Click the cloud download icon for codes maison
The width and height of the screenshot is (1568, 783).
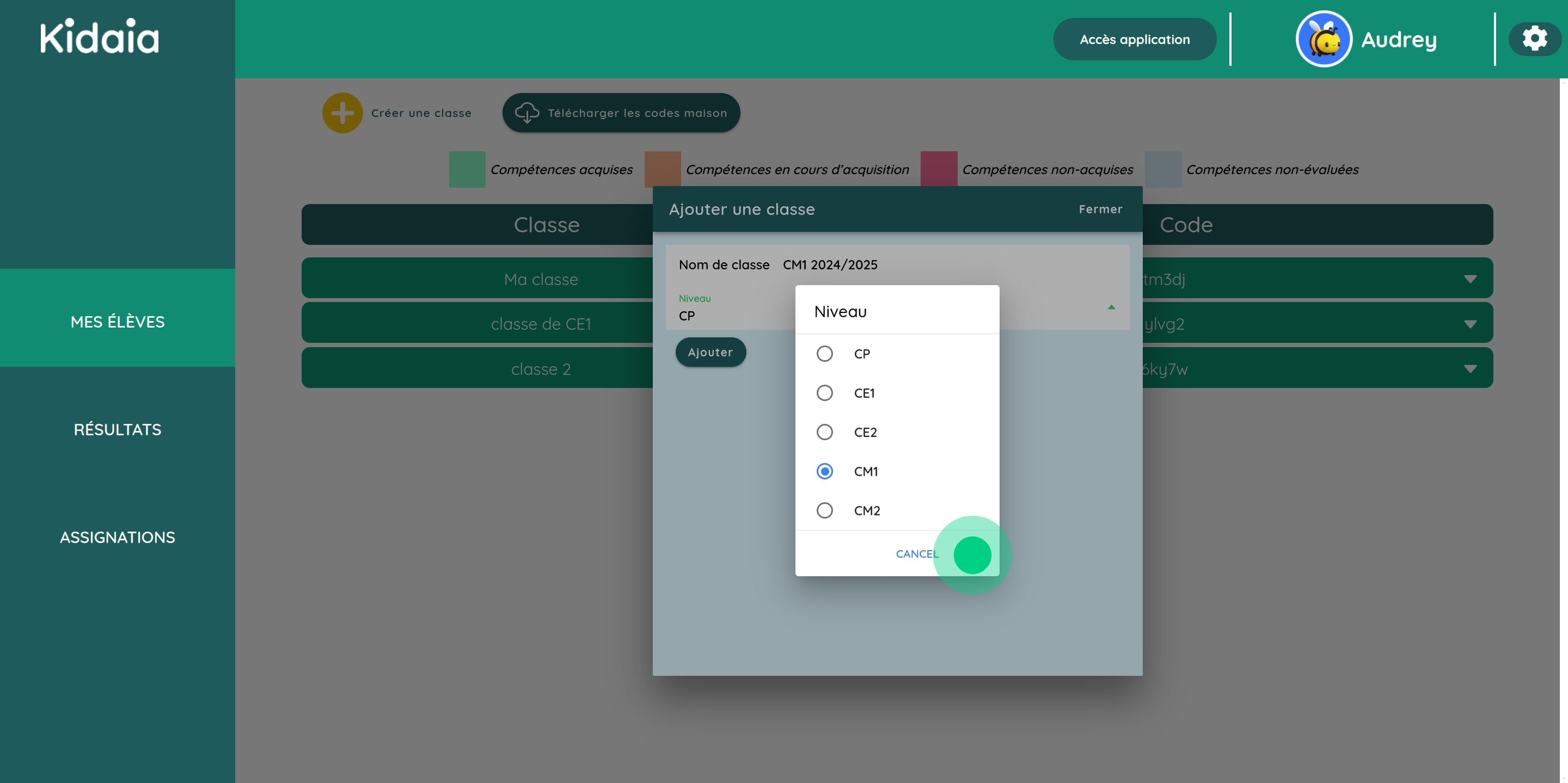click(527, 113)
